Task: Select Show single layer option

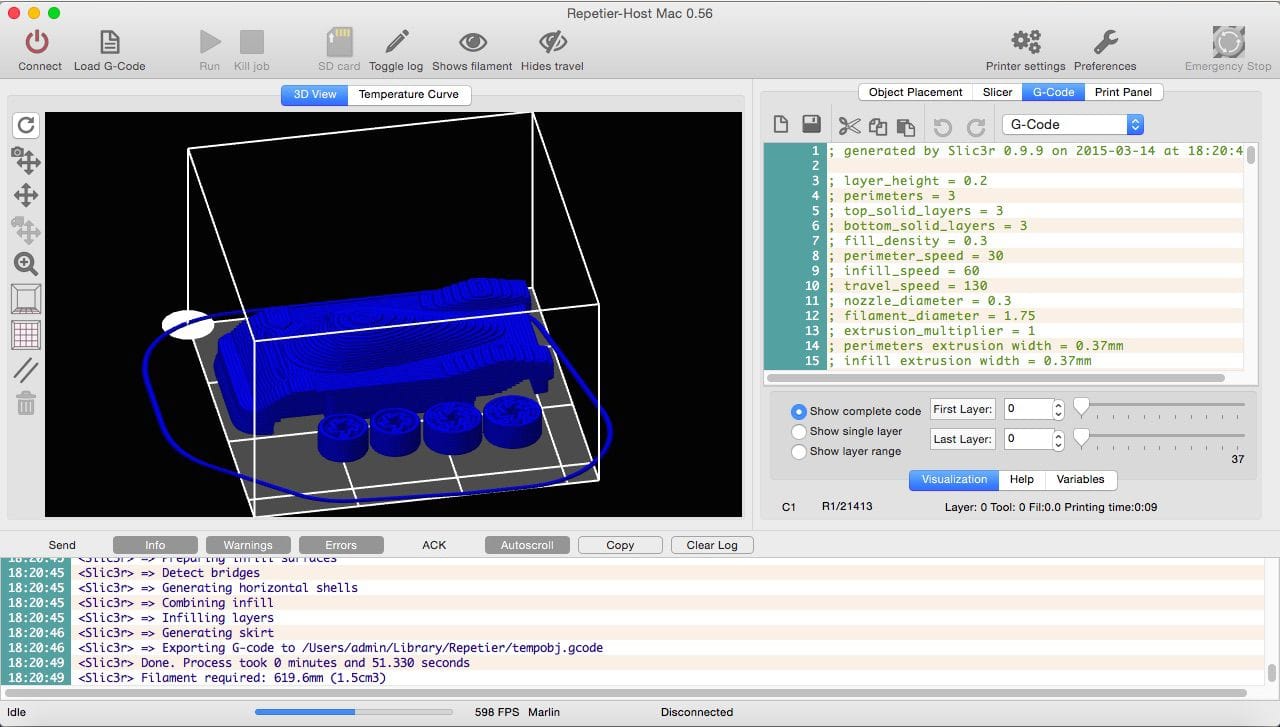Action: [799, 431]
